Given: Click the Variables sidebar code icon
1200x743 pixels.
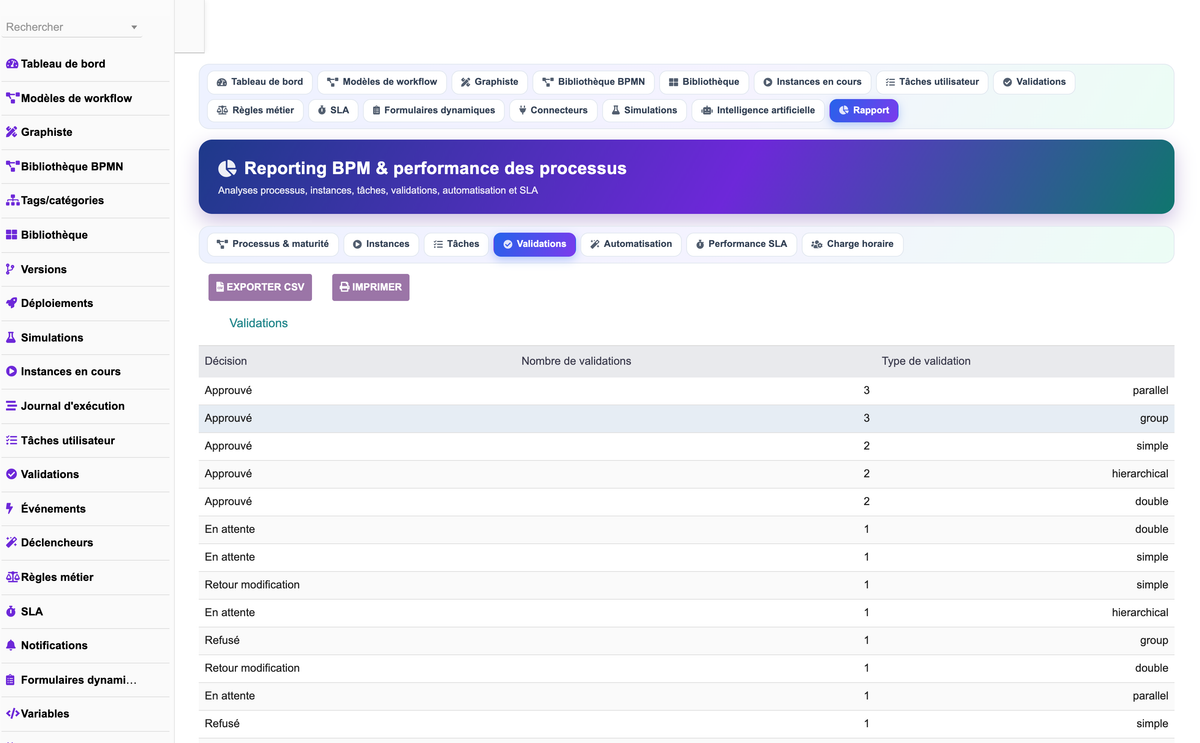Looking at the screenshot, I should (13, 714).
